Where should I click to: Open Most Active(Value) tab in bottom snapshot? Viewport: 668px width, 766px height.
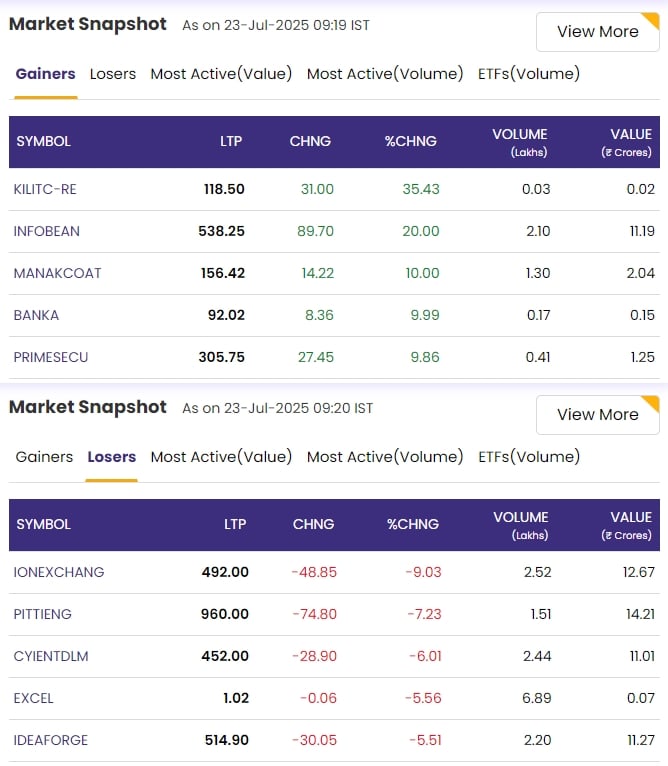(221, 457)
